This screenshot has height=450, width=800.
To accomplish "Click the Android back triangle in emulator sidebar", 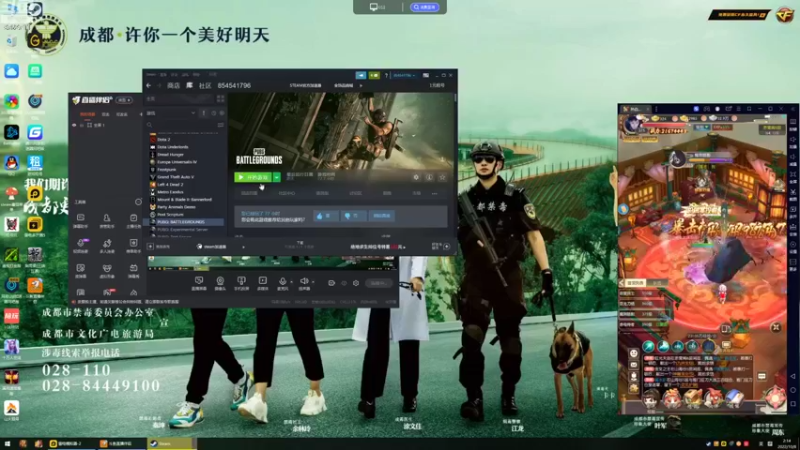I will [793, 377].
